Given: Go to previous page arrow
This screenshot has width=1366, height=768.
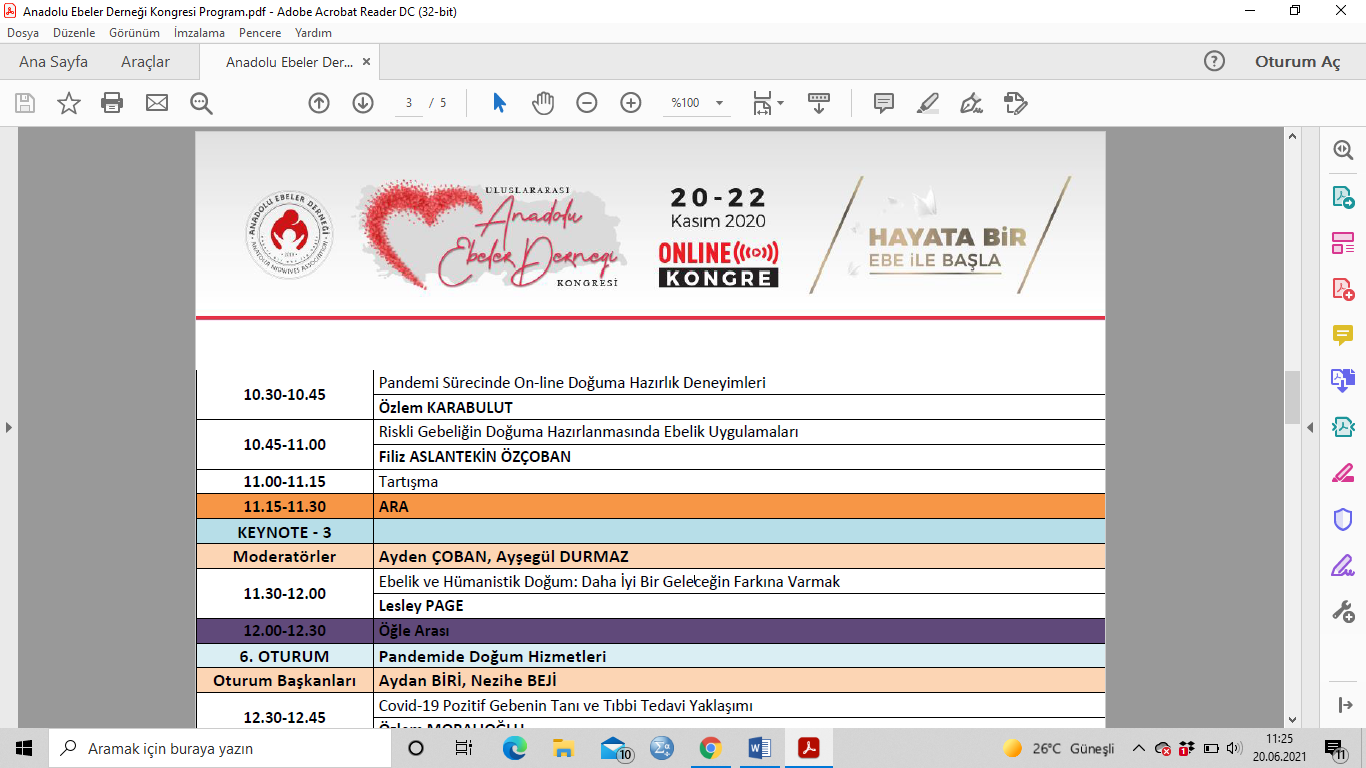Looking at the screenshot, I should [319, 103].
